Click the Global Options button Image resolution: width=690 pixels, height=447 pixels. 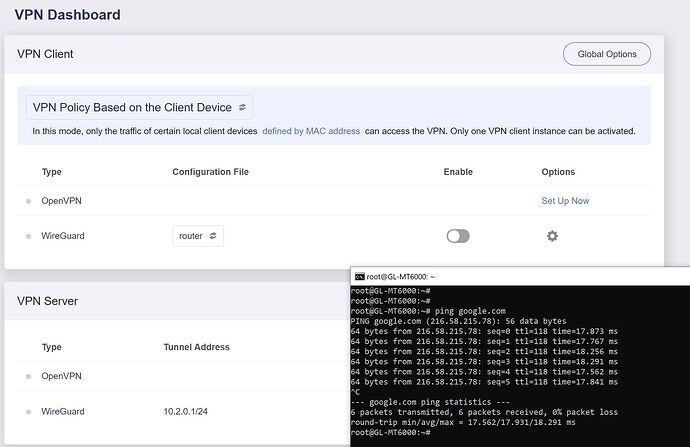(606, 54)
